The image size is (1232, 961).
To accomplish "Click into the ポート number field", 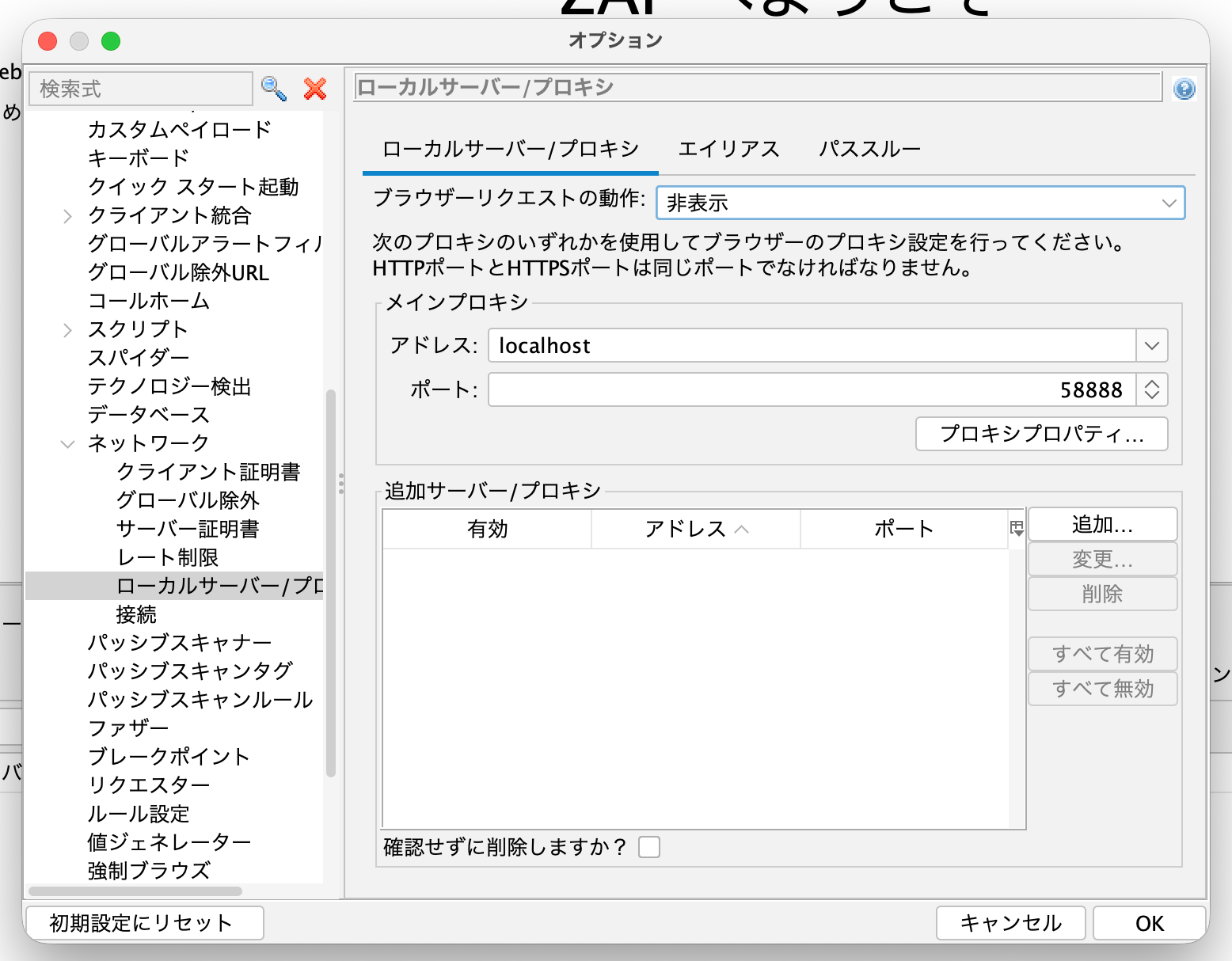I will [x=812, y=389].
